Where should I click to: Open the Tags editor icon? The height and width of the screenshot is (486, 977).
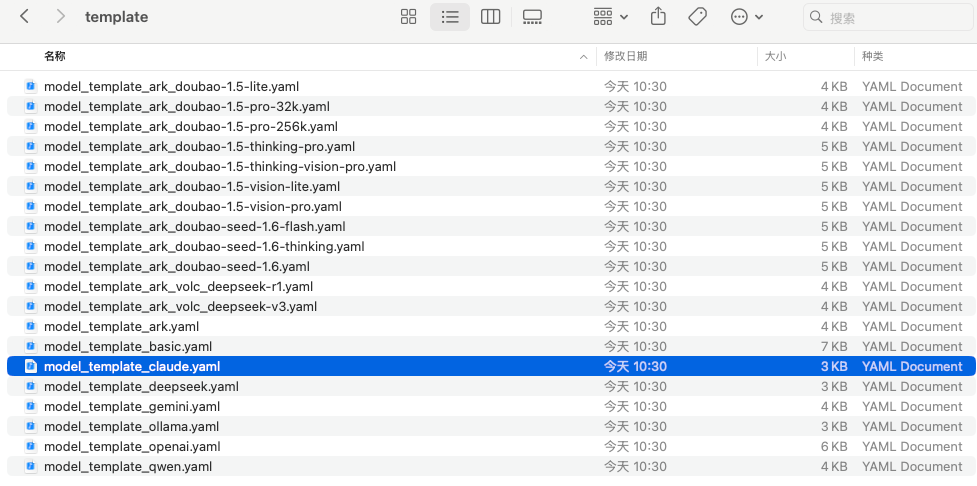(698, 17)
